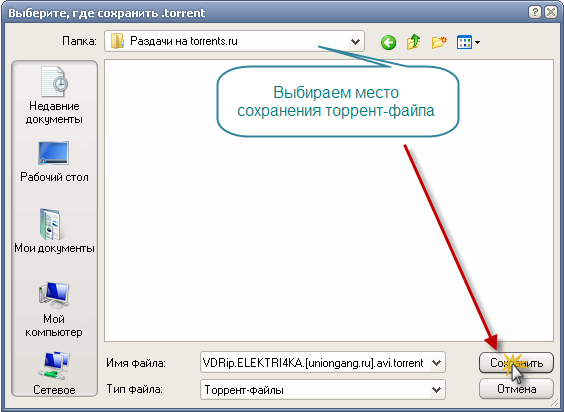Expand the Тип файла dropdown arrow

point(436,390)
